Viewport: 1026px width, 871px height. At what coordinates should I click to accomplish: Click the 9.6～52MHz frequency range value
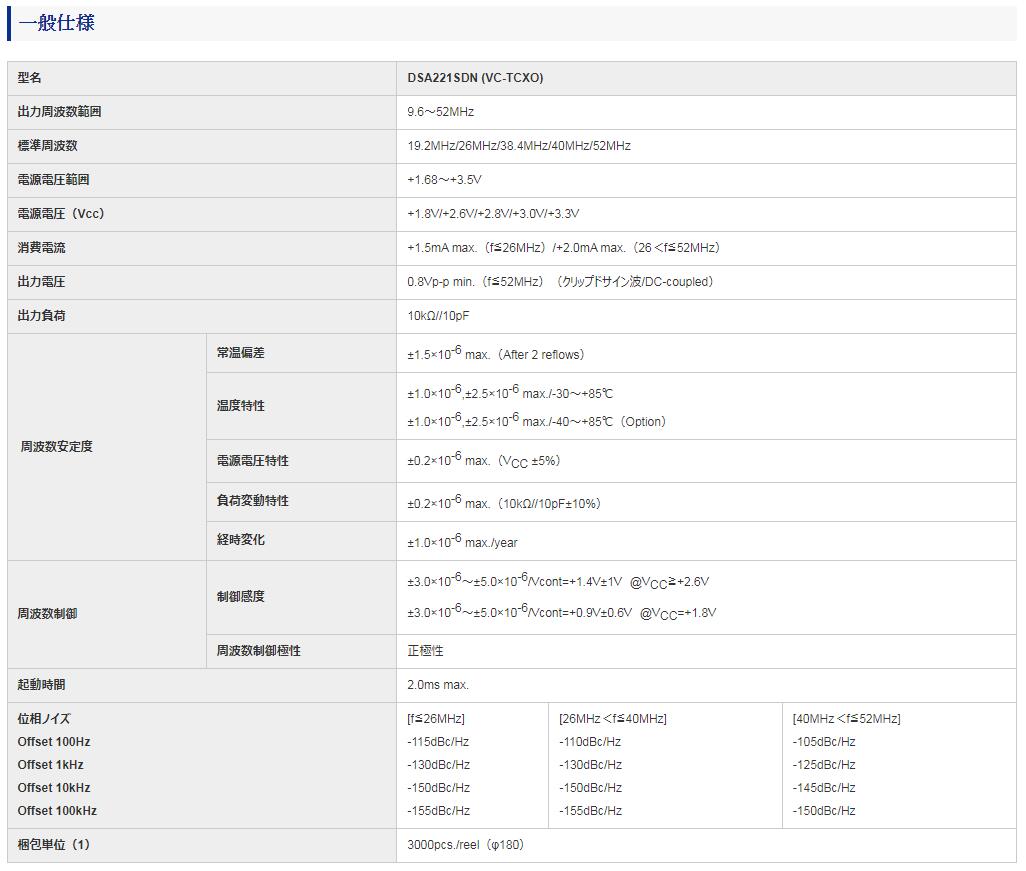[x=440, y=112]
